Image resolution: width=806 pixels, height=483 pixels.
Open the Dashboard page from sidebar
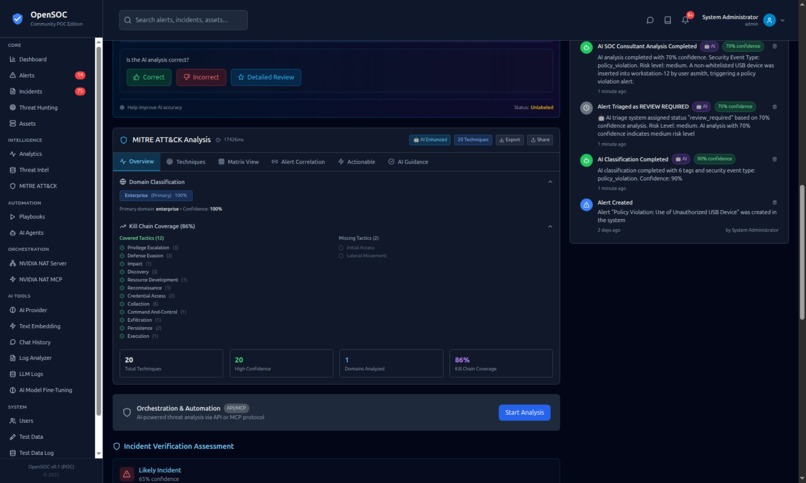click(x=32, y=59)
